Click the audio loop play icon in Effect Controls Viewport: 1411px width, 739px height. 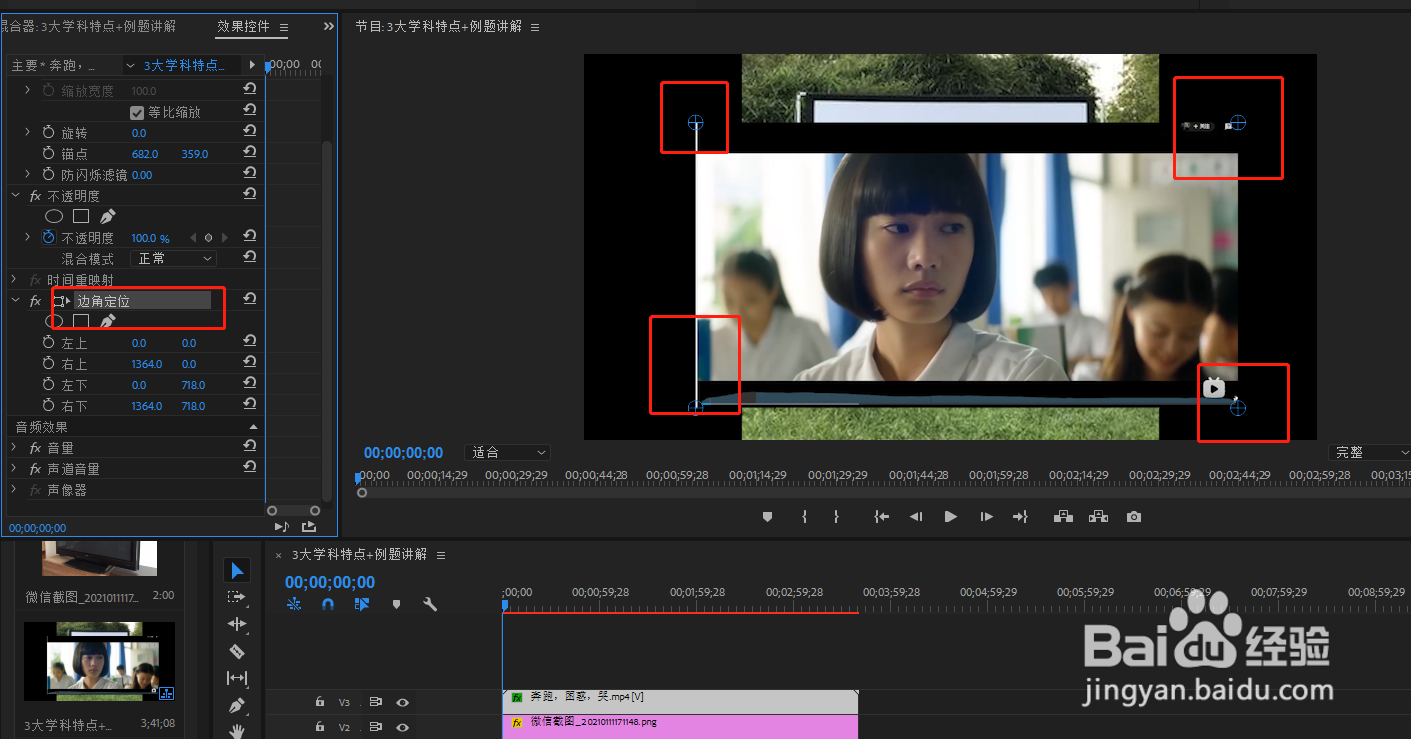[281, 526]
